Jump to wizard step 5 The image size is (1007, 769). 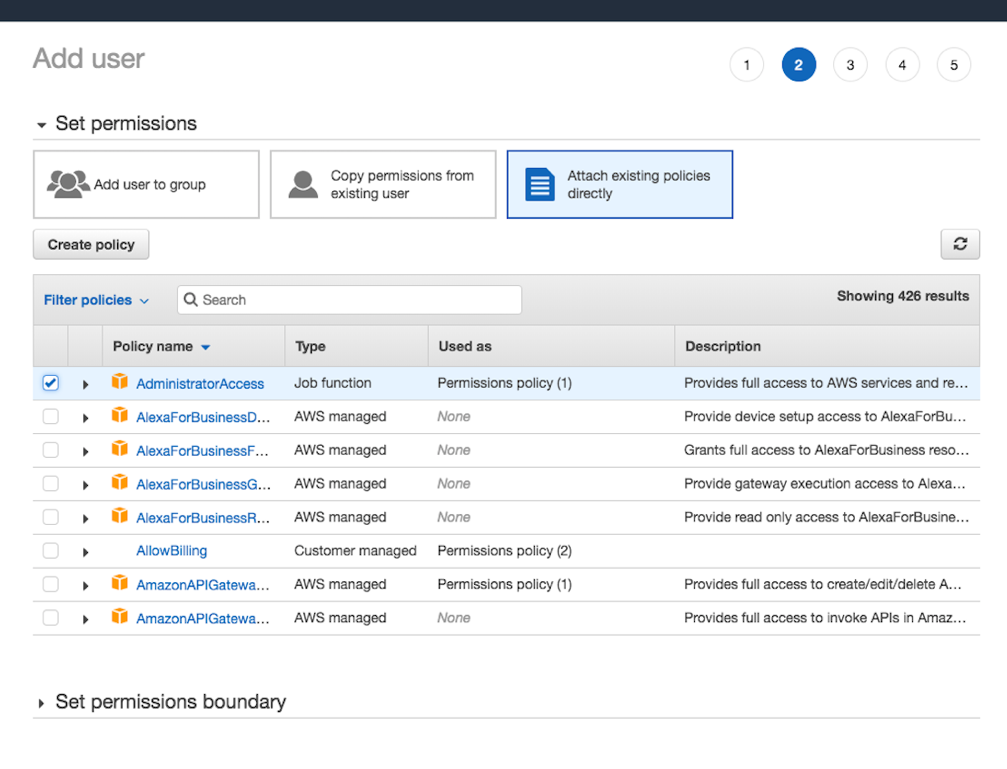[954, 65]
